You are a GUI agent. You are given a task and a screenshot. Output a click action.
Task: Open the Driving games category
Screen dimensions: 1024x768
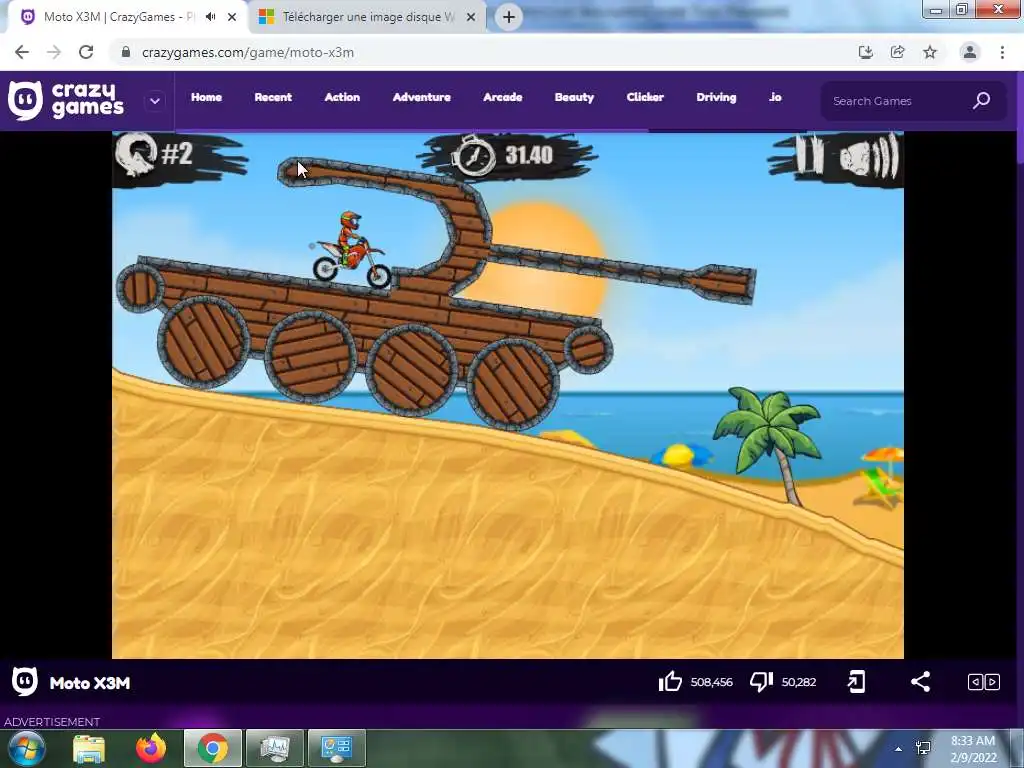pos(716,97)
